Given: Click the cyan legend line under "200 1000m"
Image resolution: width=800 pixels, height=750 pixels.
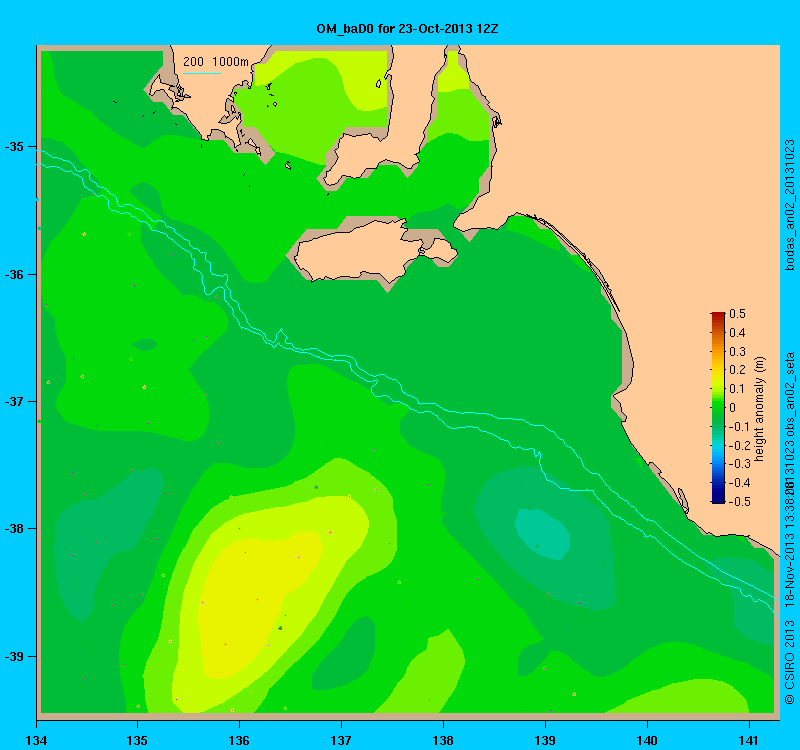Looking at the screenshot, I should 202,73.
